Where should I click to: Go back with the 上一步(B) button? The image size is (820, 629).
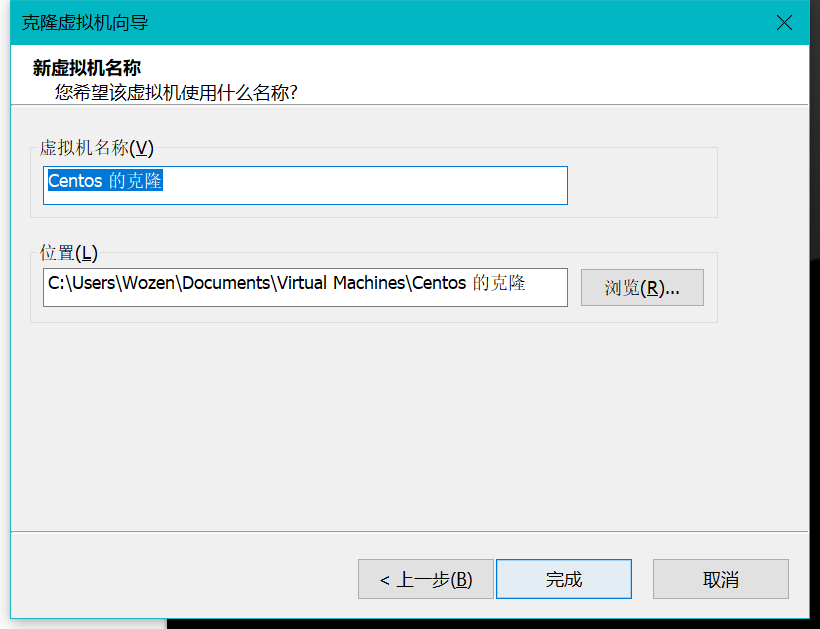coord(426,579)
